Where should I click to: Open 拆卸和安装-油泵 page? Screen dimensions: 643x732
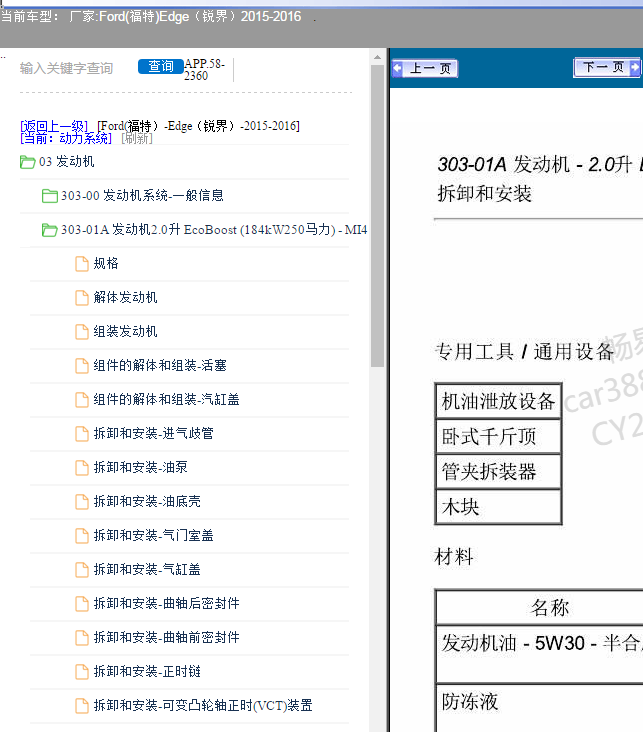[x=141, y=467]
